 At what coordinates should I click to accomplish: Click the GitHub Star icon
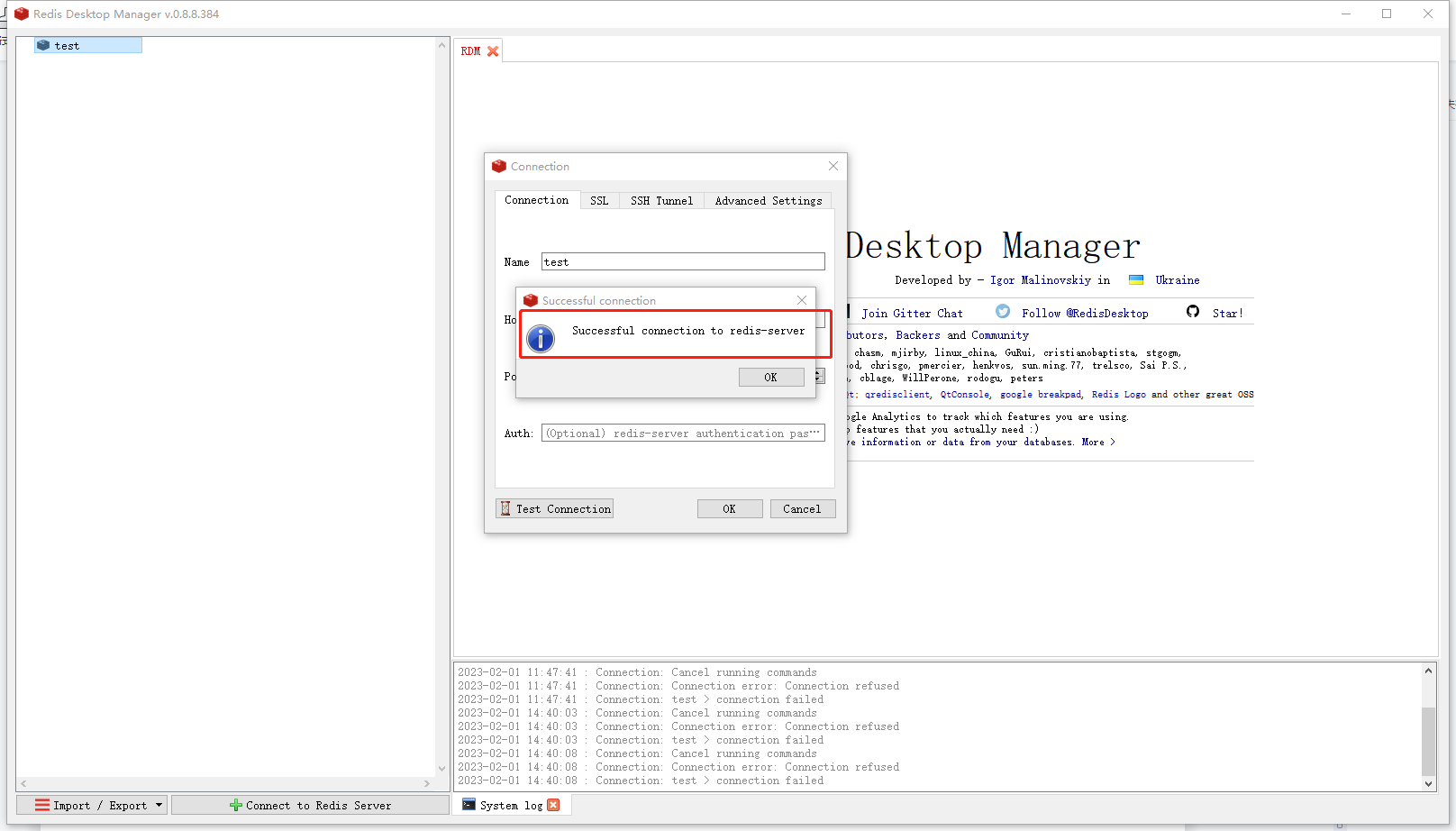pyautogui.click(x=1193, y=311)
